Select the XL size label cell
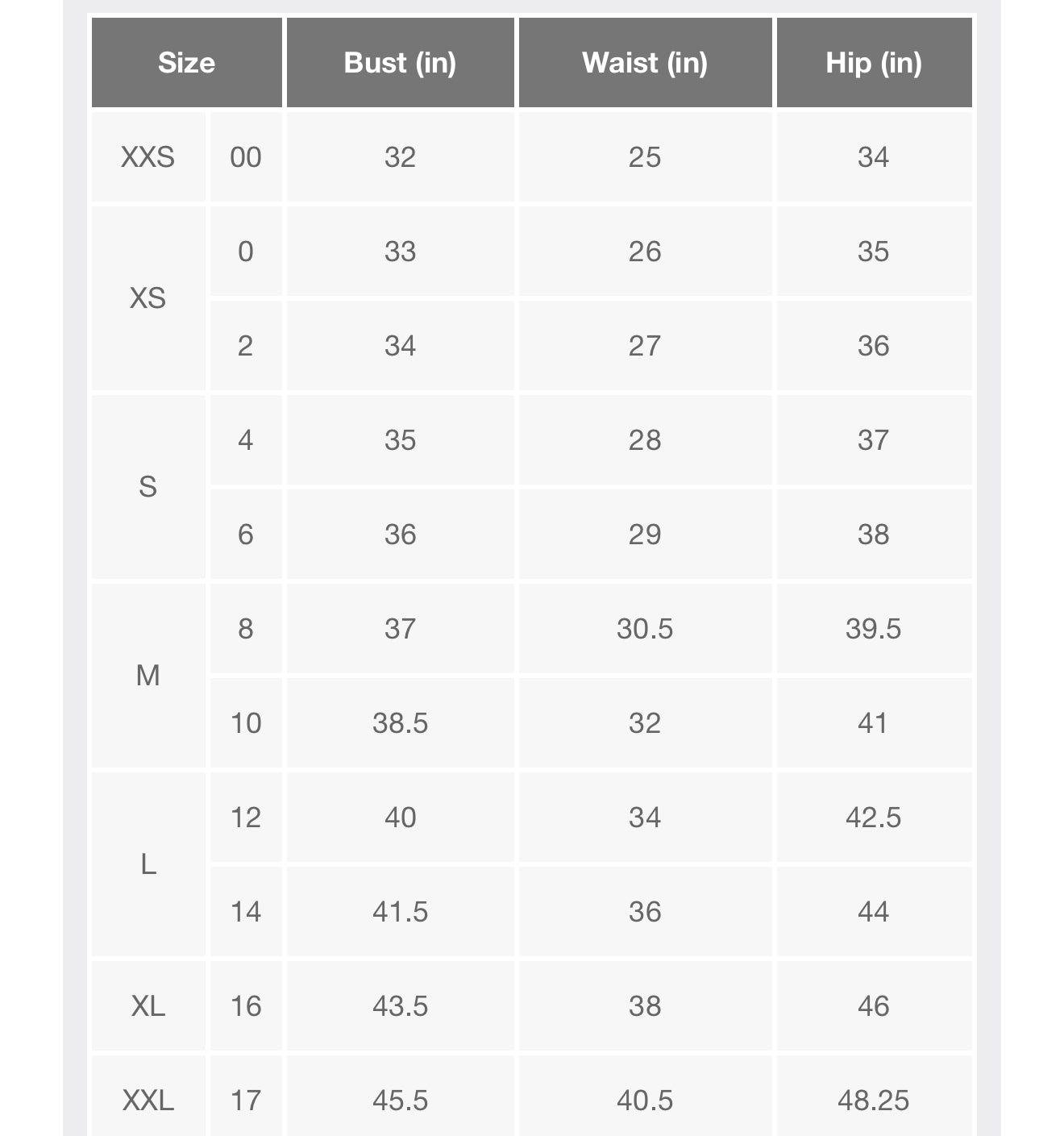The image size is (1064, 1136). point(148,1006)
